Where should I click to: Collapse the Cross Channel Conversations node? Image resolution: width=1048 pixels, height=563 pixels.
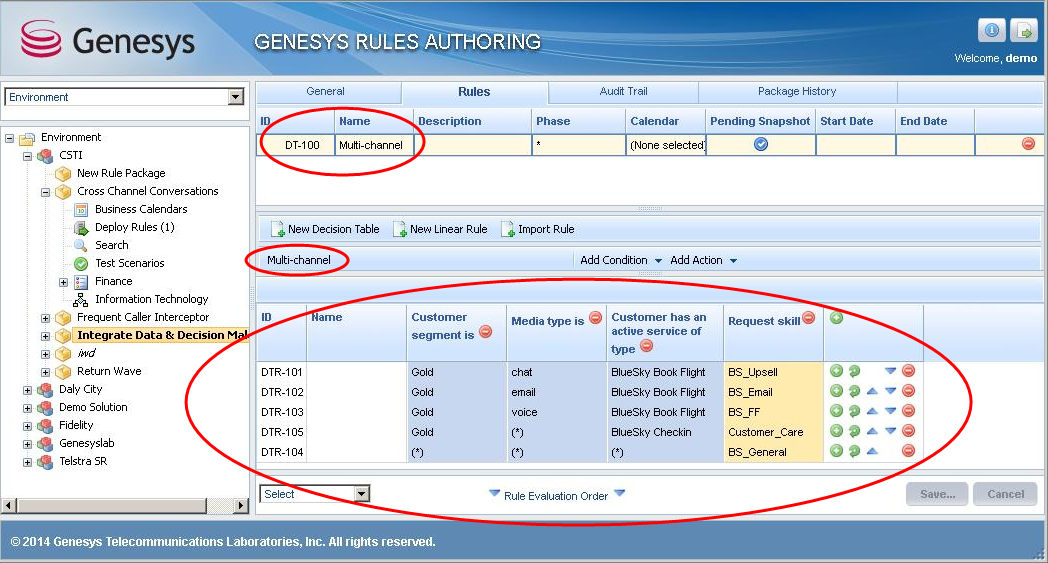click(x=46, y=191)
